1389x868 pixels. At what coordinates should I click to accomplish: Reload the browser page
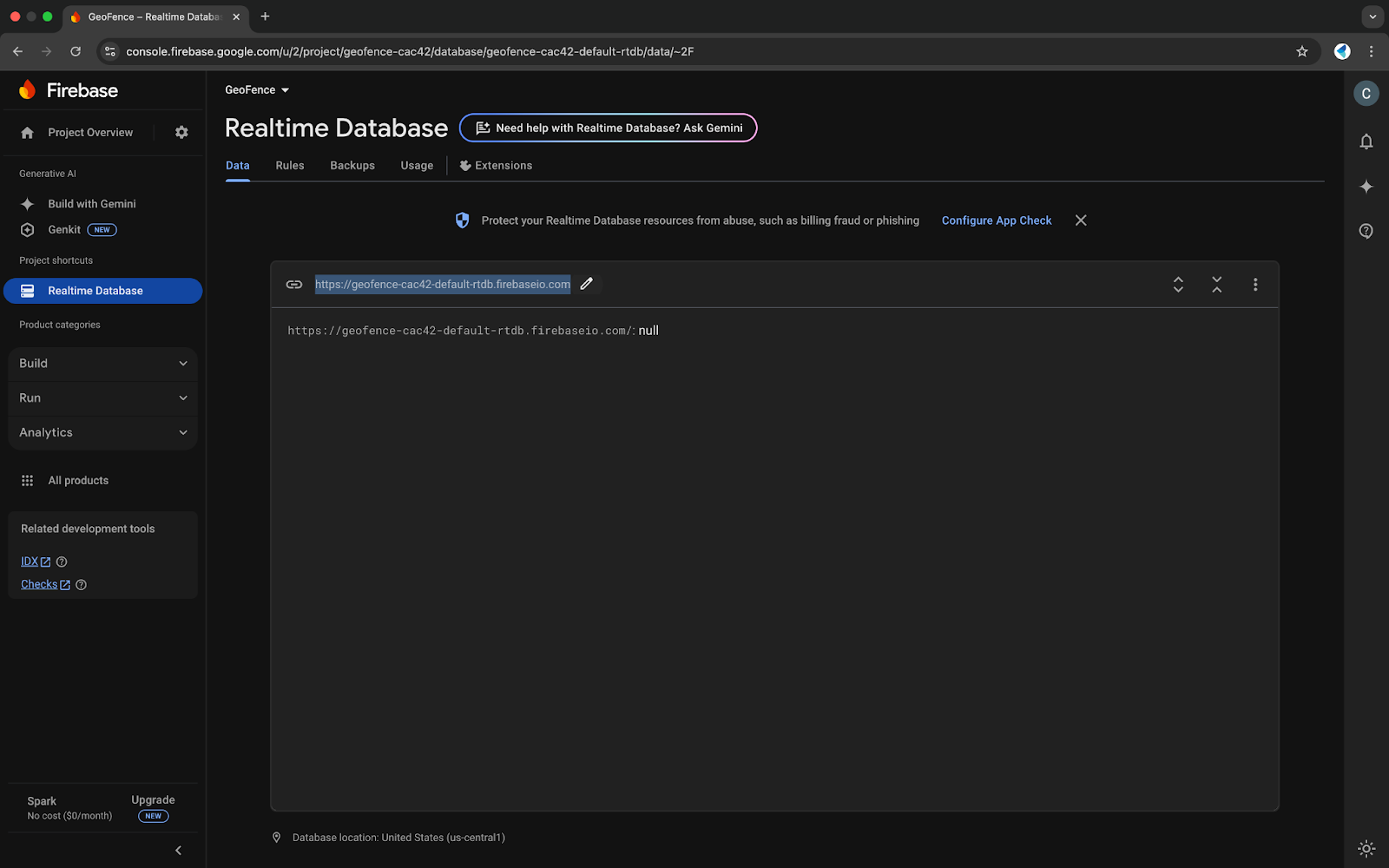76,52
